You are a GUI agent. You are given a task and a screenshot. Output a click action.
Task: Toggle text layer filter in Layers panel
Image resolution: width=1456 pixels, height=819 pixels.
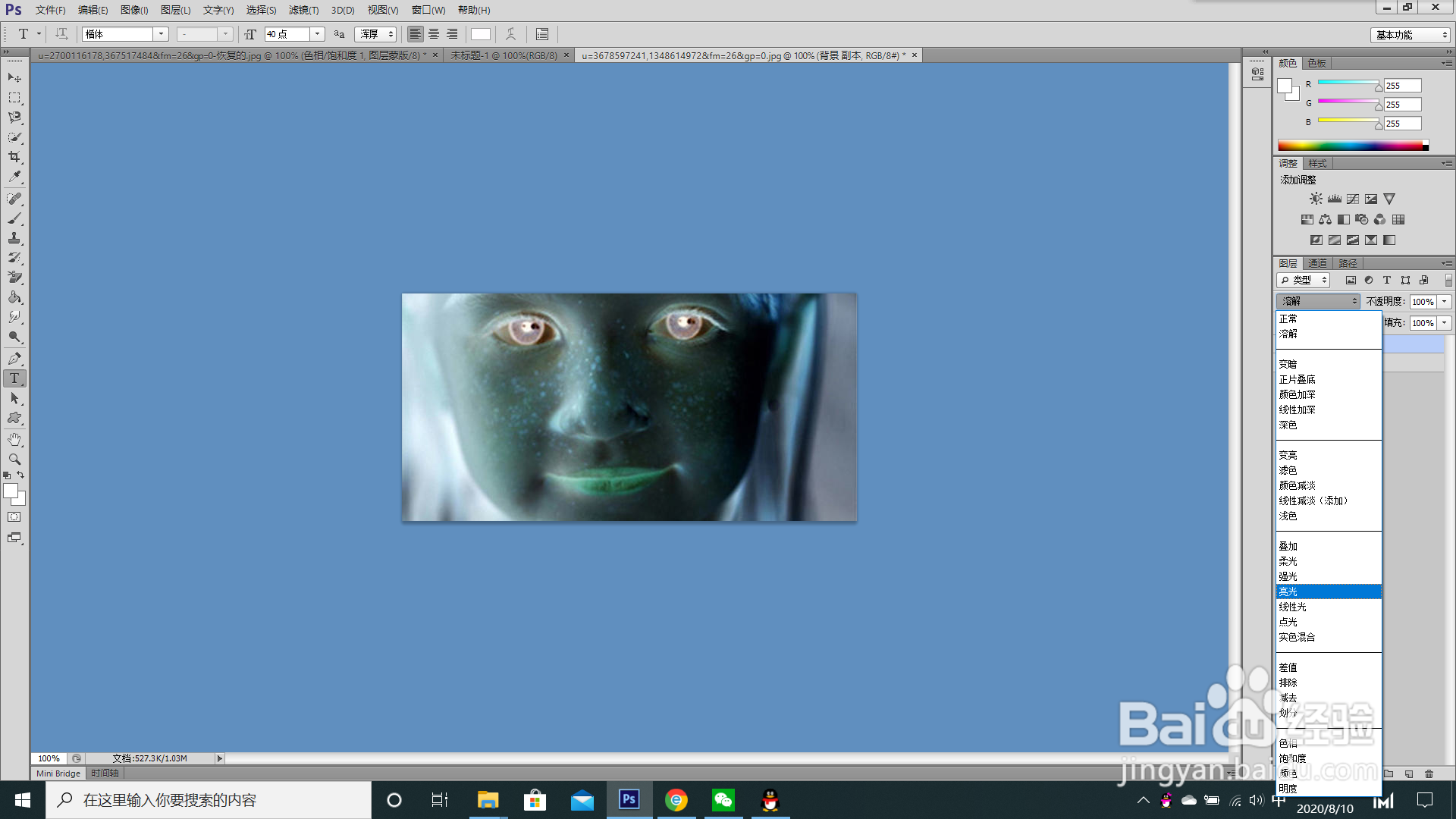(1387, 280)
